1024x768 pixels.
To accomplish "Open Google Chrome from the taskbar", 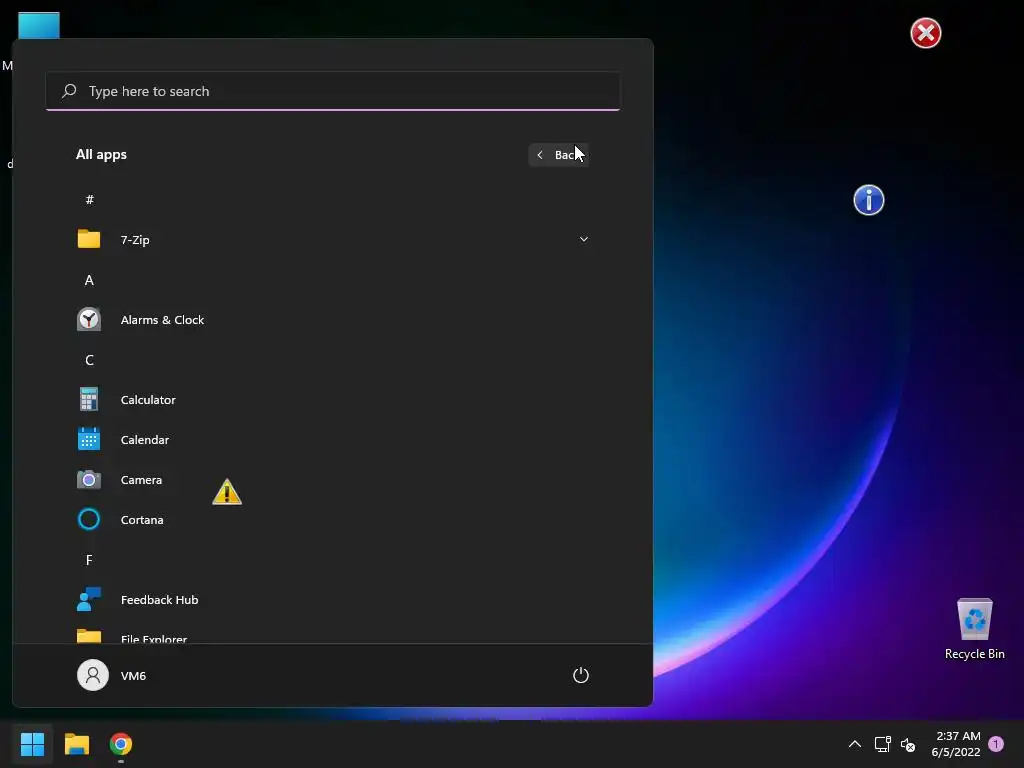I will (x=121, y=744).
